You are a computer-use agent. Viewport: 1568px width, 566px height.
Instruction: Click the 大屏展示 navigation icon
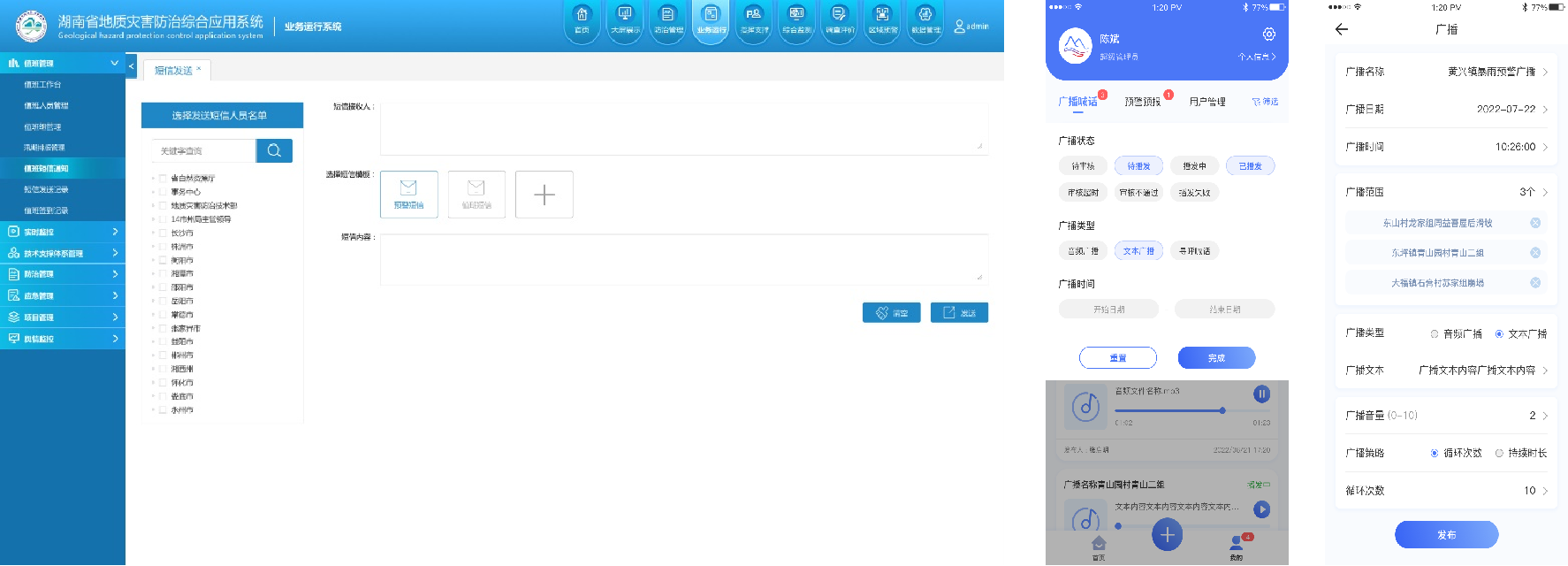click(x=625, y=19)
